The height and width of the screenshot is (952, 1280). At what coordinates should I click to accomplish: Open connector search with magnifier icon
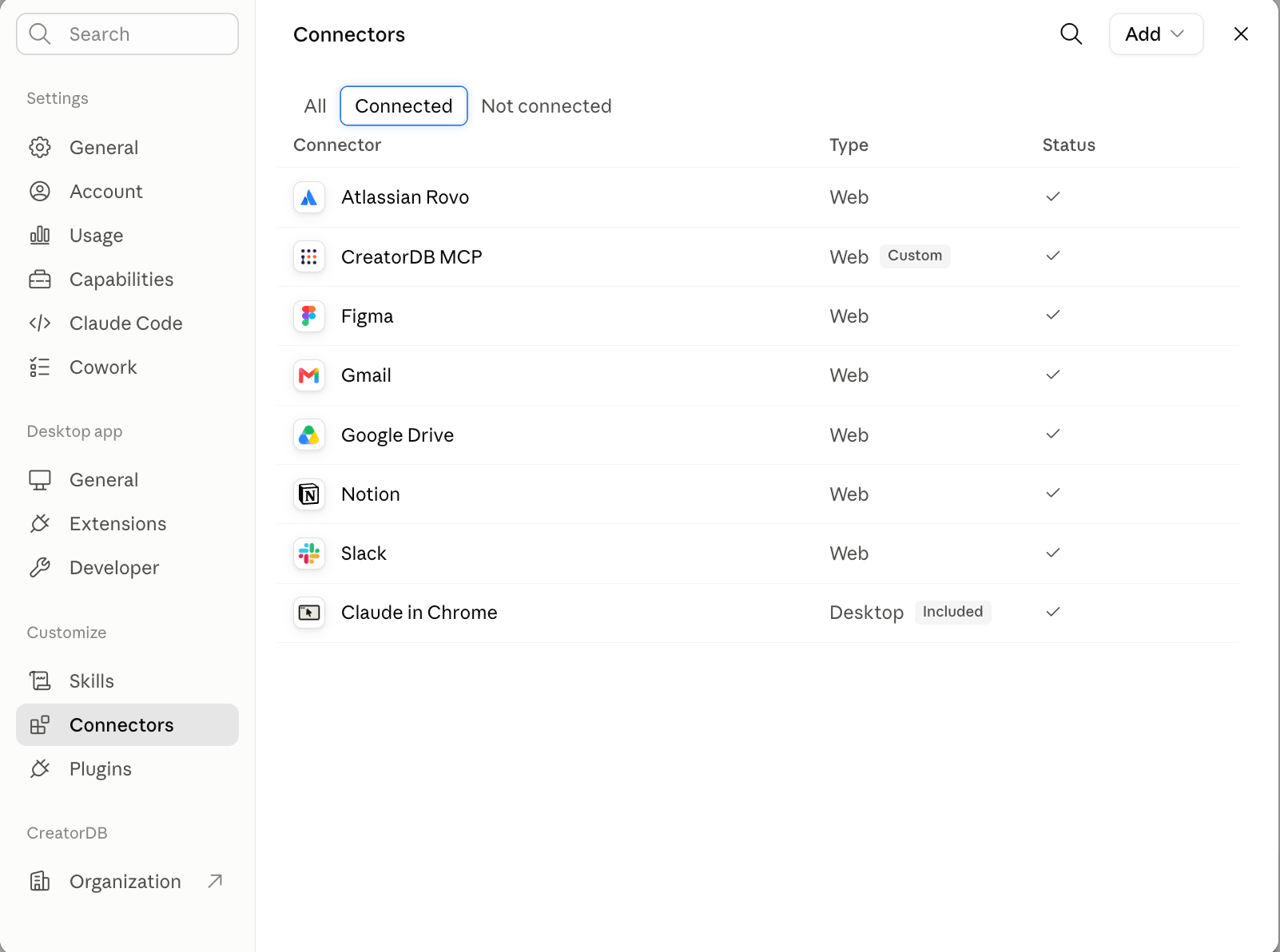[x=1071, y=34]
